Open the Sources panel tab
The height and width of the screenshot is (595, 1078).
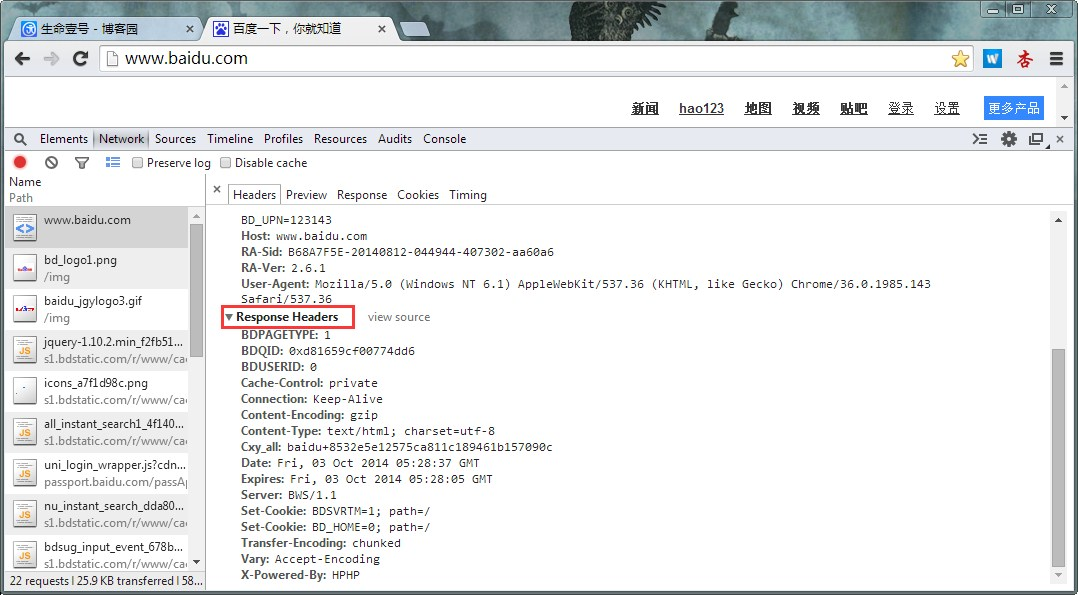click(x=175, y=139)
